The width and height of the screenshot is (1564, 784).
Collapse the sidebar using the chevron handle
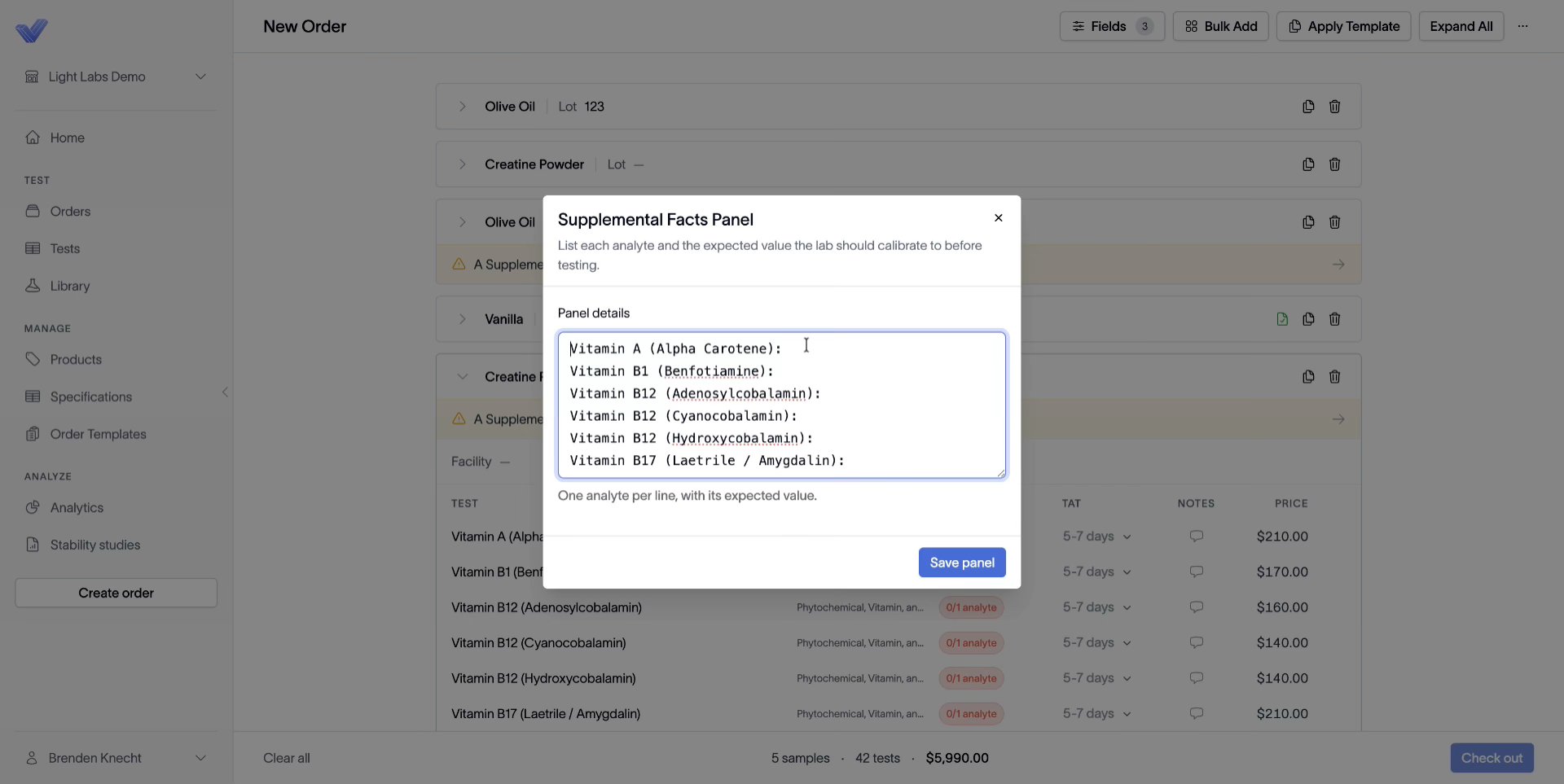click(x=225, y=392)
